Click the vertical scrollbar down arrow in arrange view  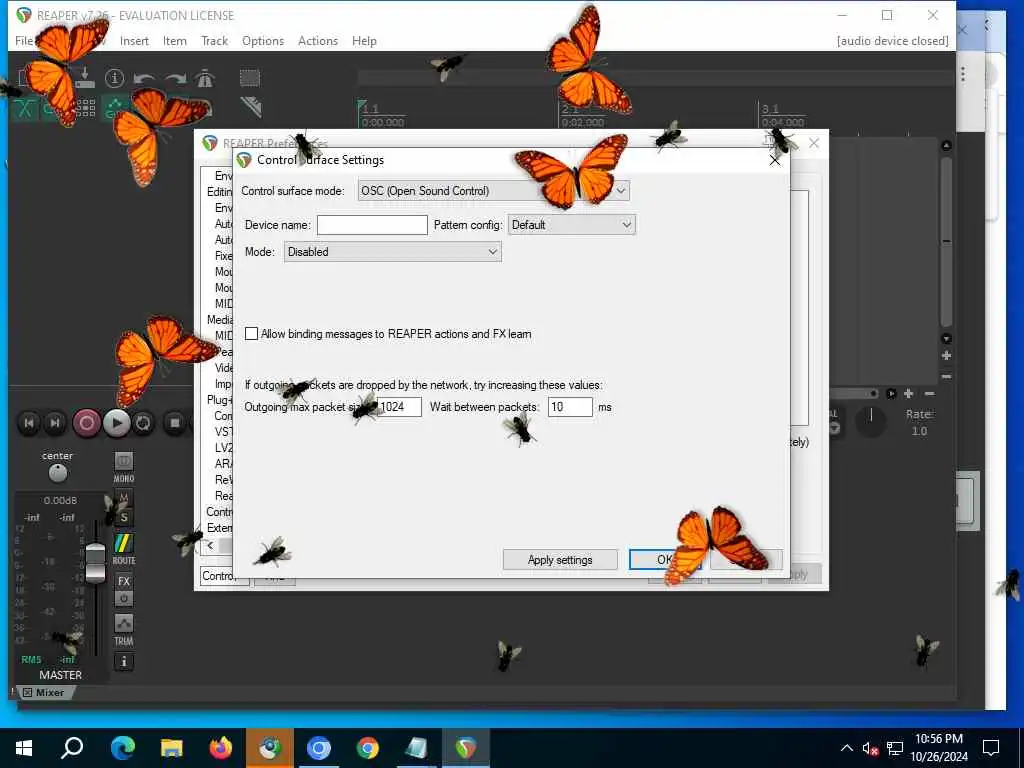[x=946, y=338]
